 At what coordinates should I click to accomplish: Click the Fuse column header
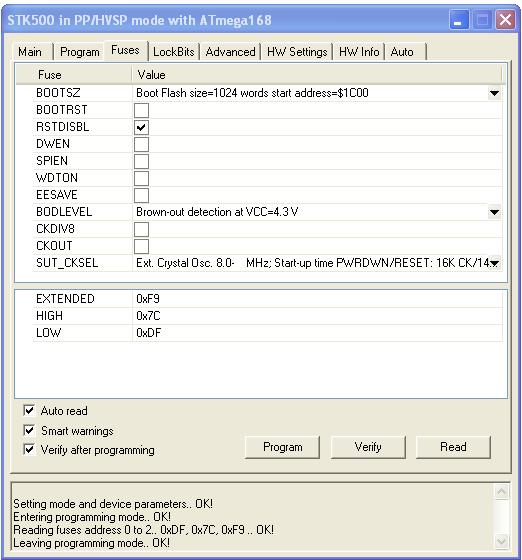tap(74, 75)
